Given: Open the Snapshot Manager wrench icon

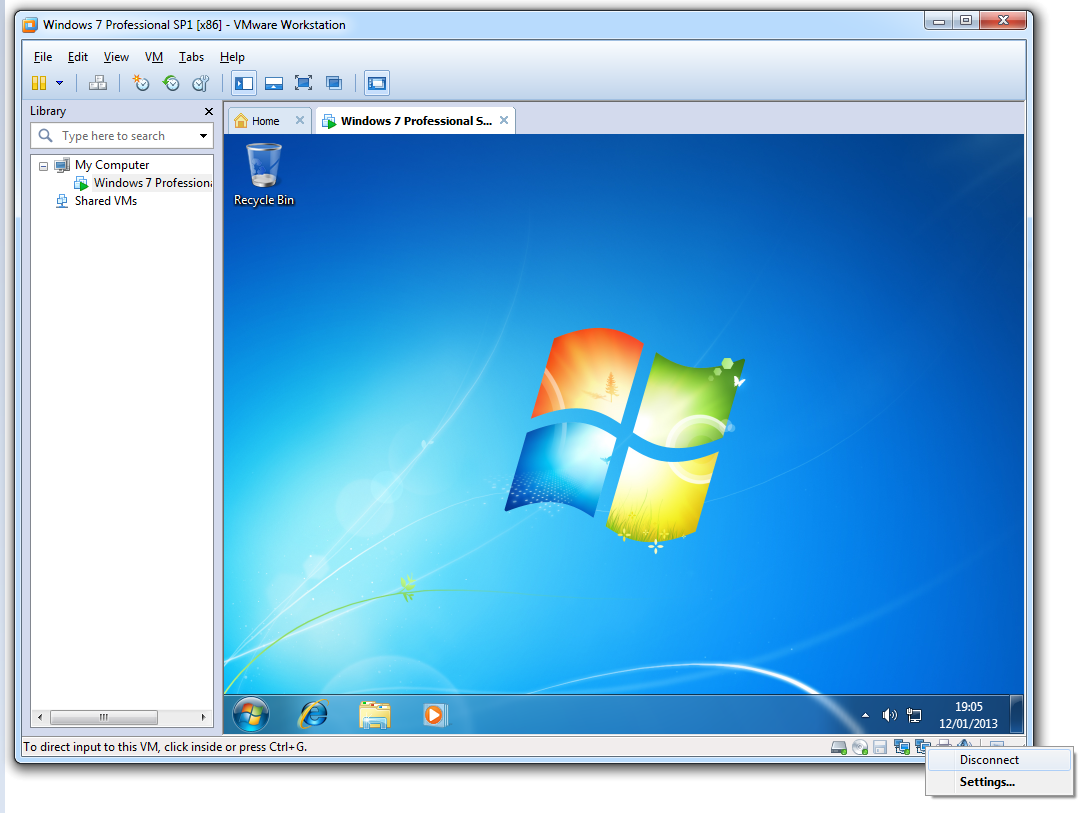Looking at the screenshot, I should click(x=201, y=83).
